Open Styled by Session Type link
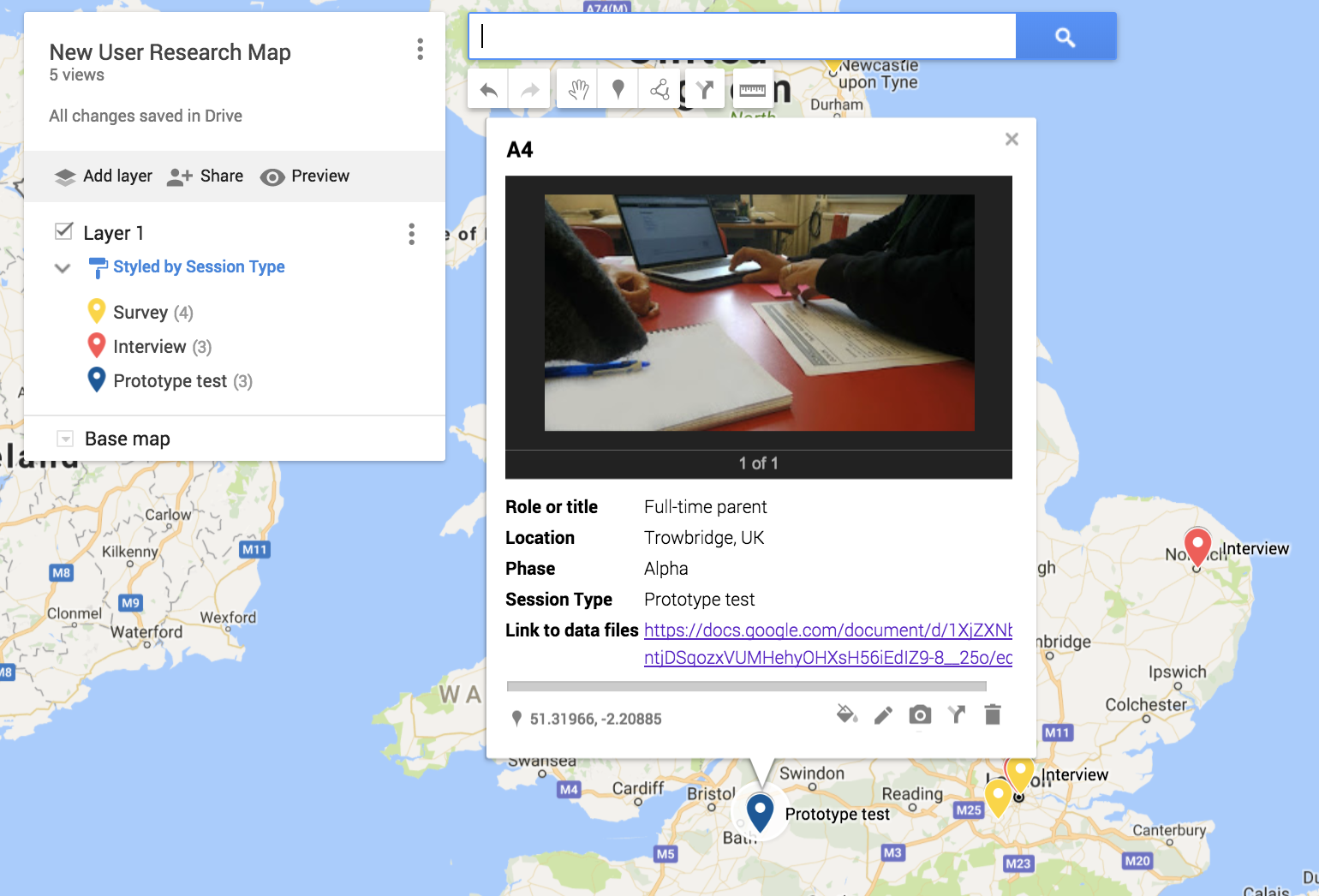 click(x=199, y=267)
